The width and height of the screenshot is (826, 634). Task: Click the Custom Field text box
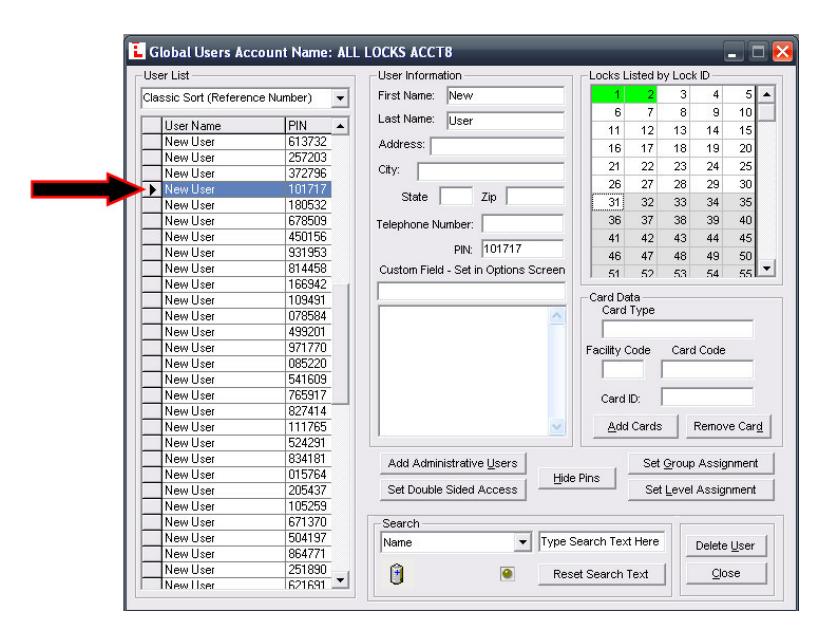coord(471,291)
